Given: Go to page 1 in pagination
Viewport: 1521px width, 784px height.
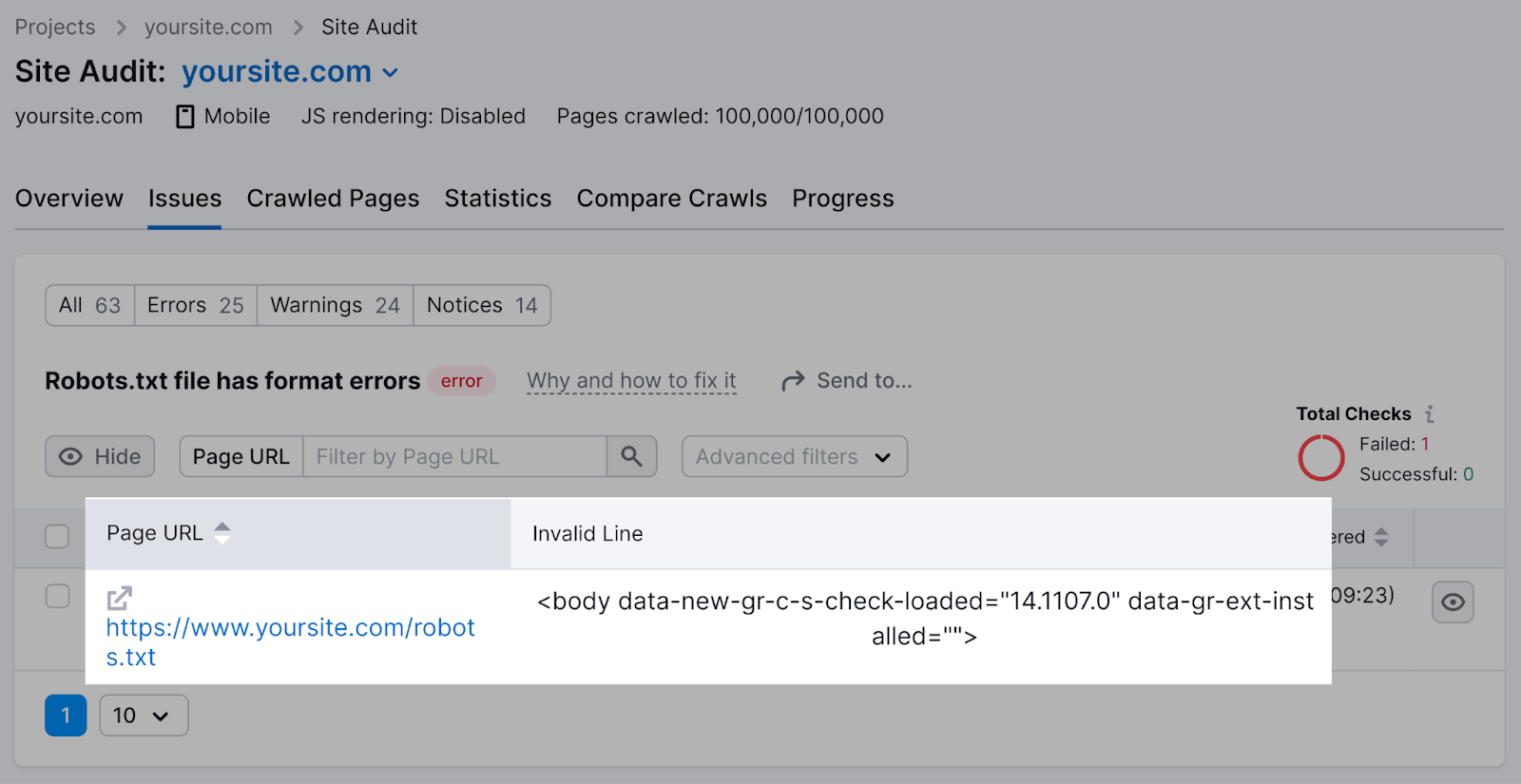Looking at the screenshot, I should pos(66,716).
